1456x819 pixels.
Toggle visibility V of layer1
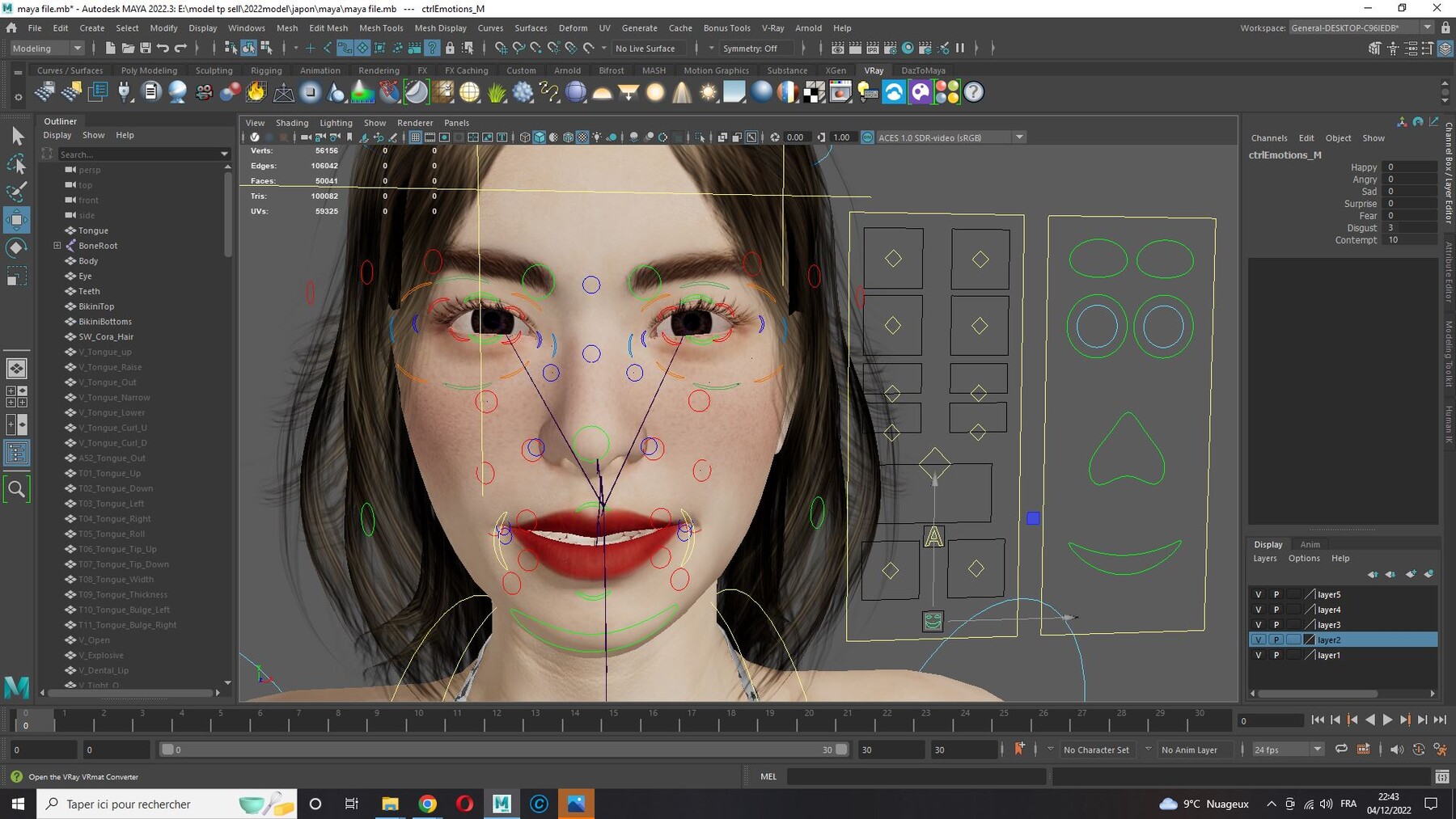(x=1258, y=656)
